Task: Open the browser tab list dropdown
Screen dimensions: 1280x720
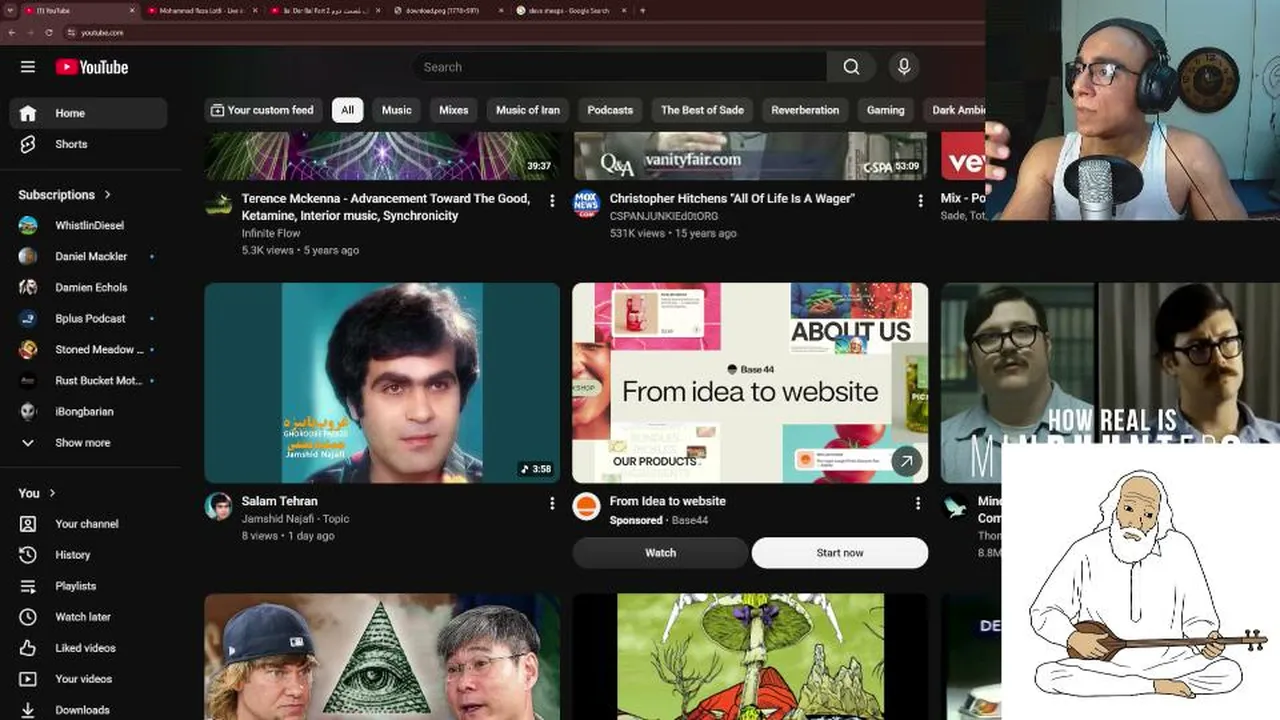Action: tap(9, 11)
